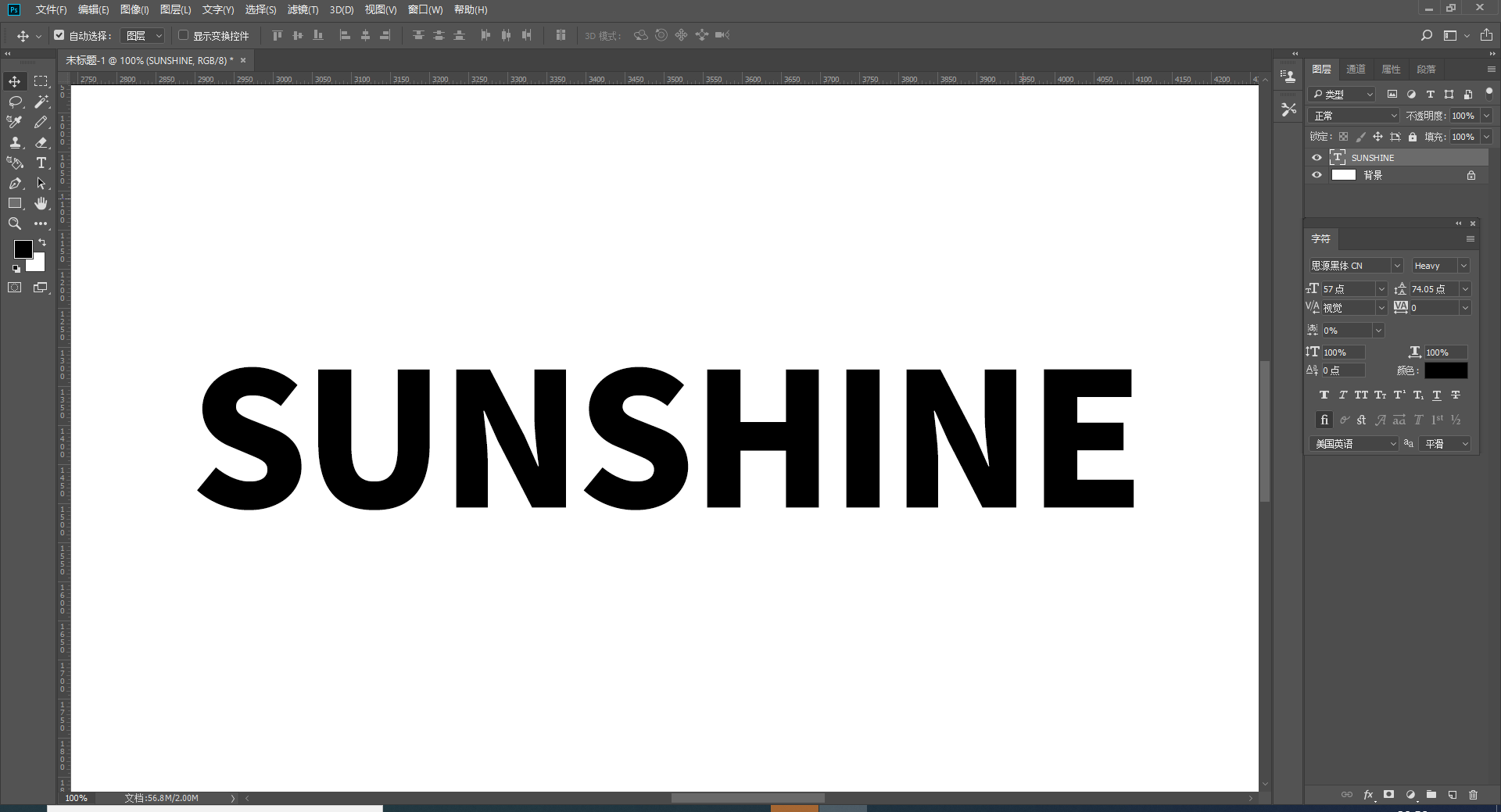Click the layer style fx button
The width and height of the screenshot is (1501, 812).
point(1368,795)
